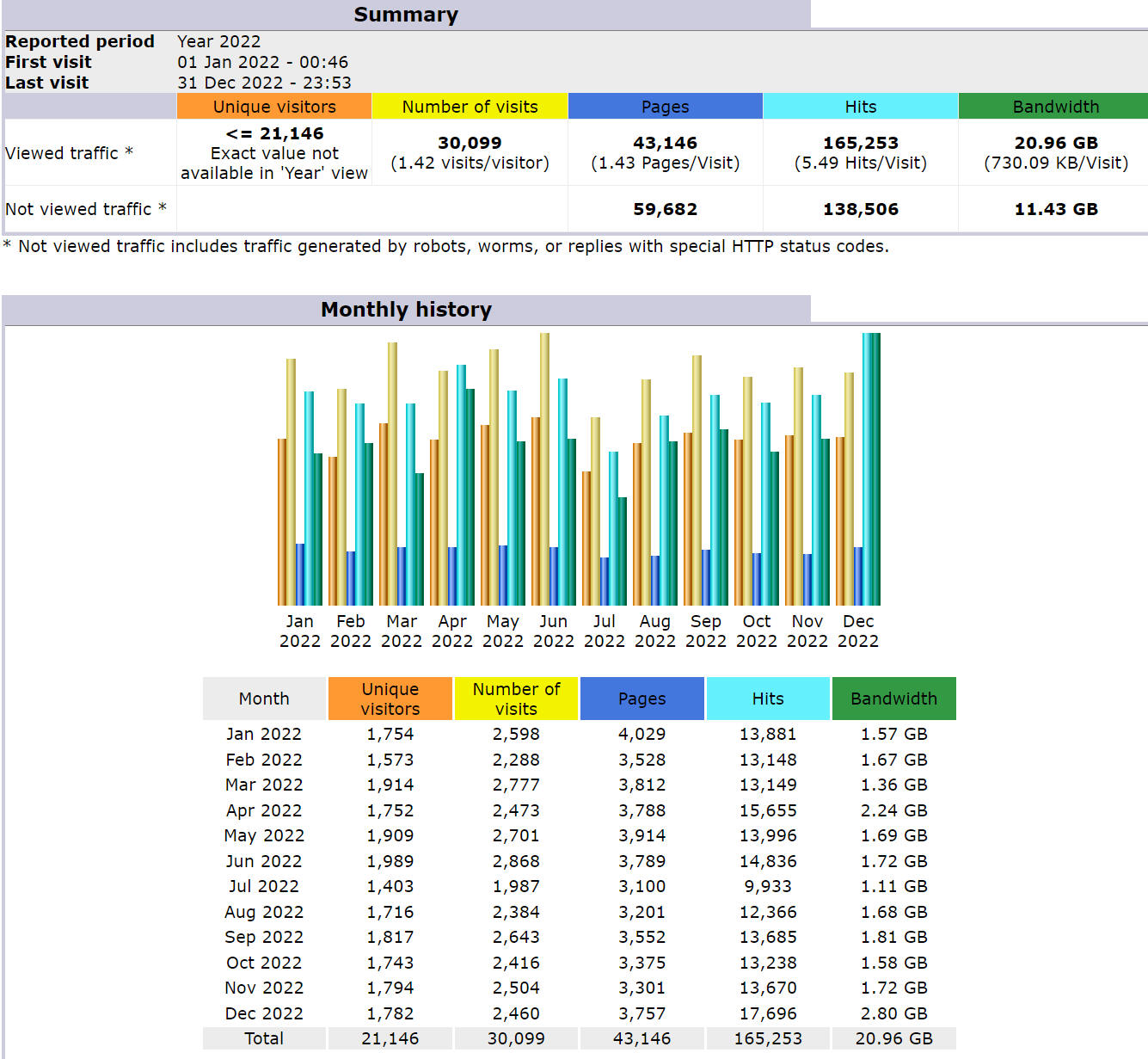Click the Total row label in monthly table

[x=264, y=1038]
